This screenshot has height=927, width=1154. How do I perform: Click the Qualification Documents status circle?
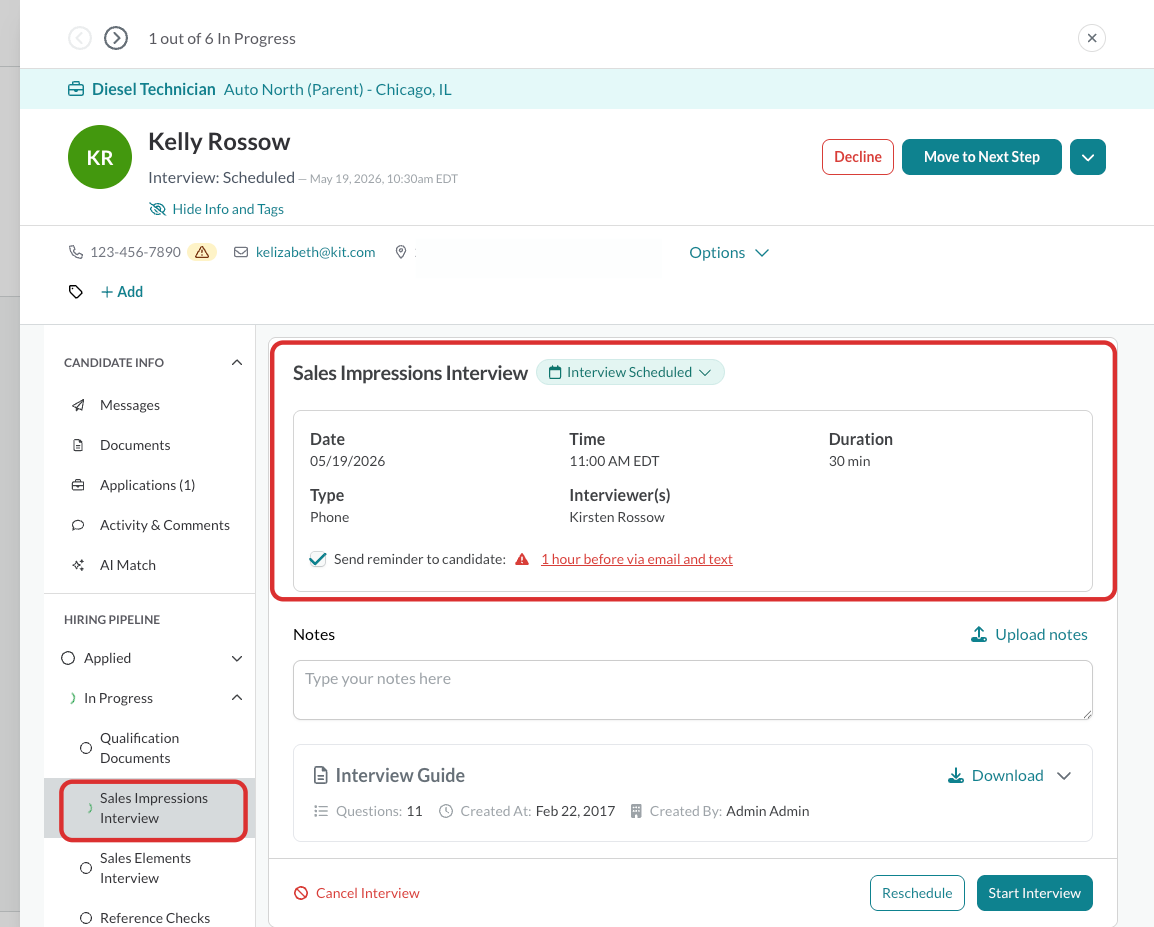coord(86,748)
